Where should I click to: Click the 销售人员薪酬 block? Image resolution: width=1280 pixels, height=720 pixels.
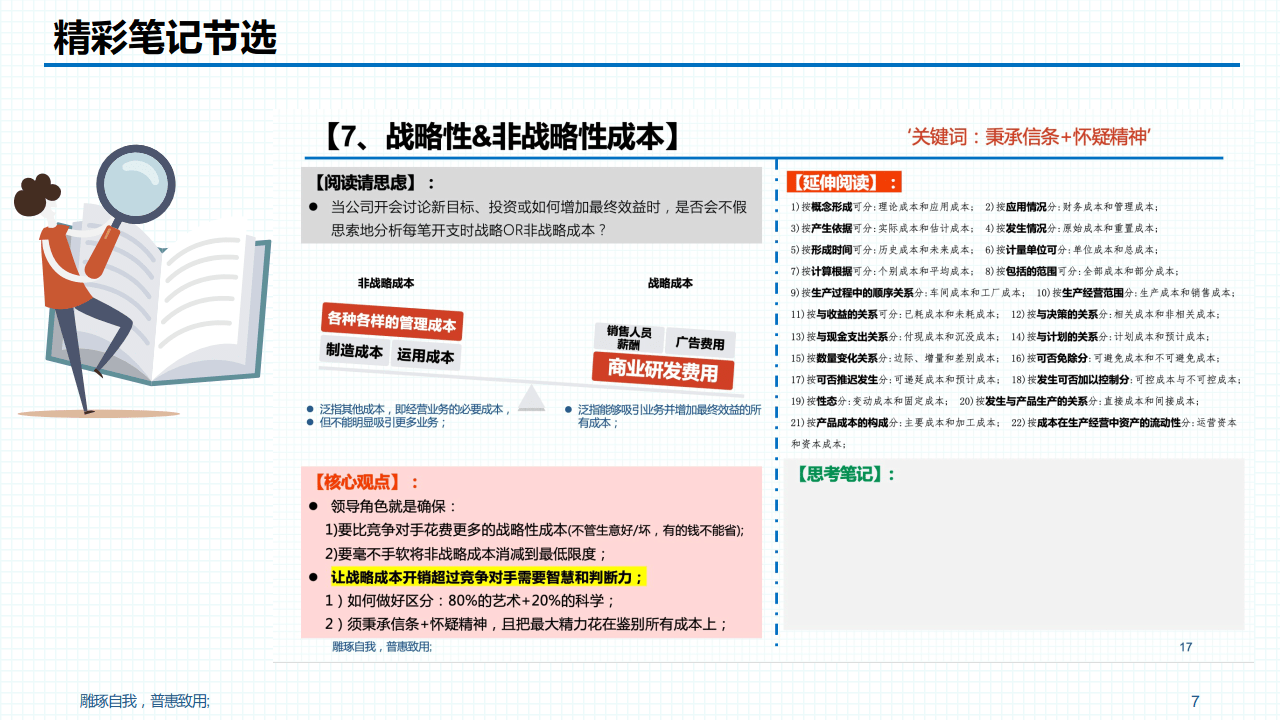click(x=628, y=338)
